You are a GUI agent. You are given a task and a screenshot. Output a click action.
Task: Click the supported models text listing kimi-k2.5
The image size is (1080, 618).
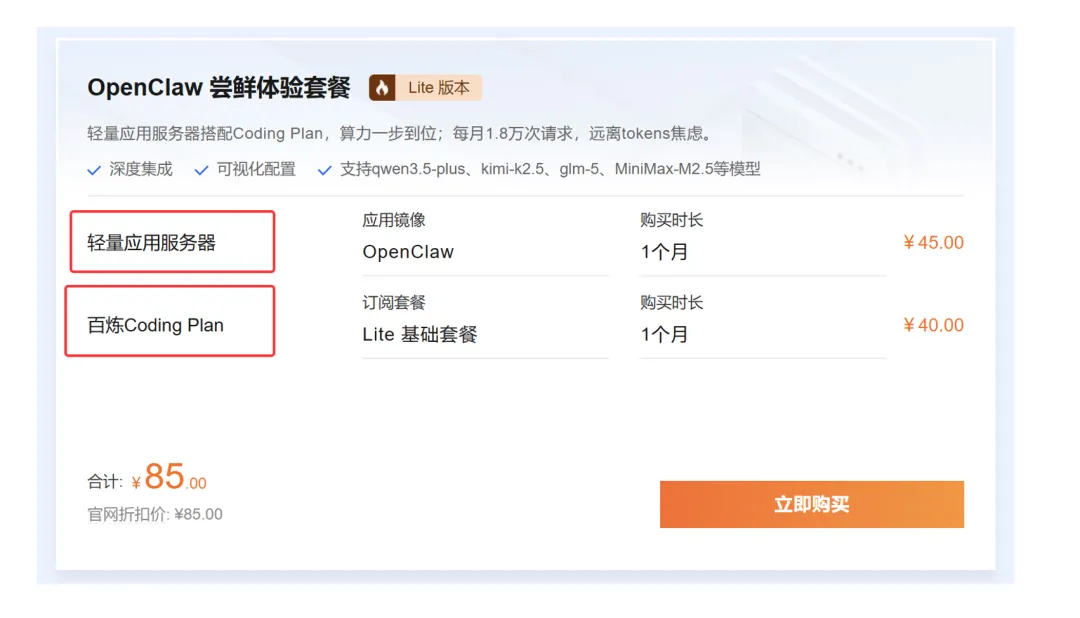(550, 169)
